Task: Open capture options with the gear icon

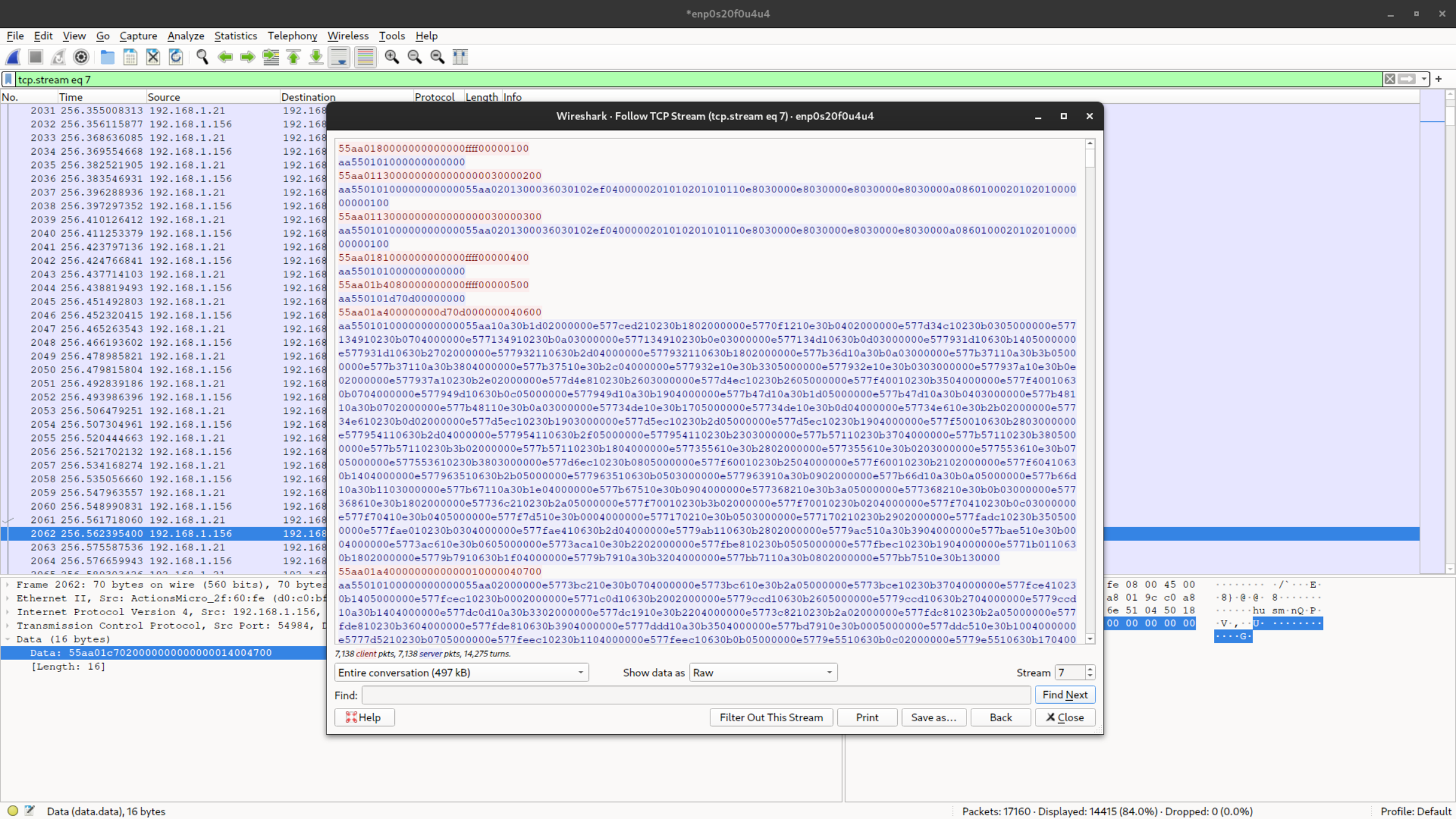Action: (81, 57)
